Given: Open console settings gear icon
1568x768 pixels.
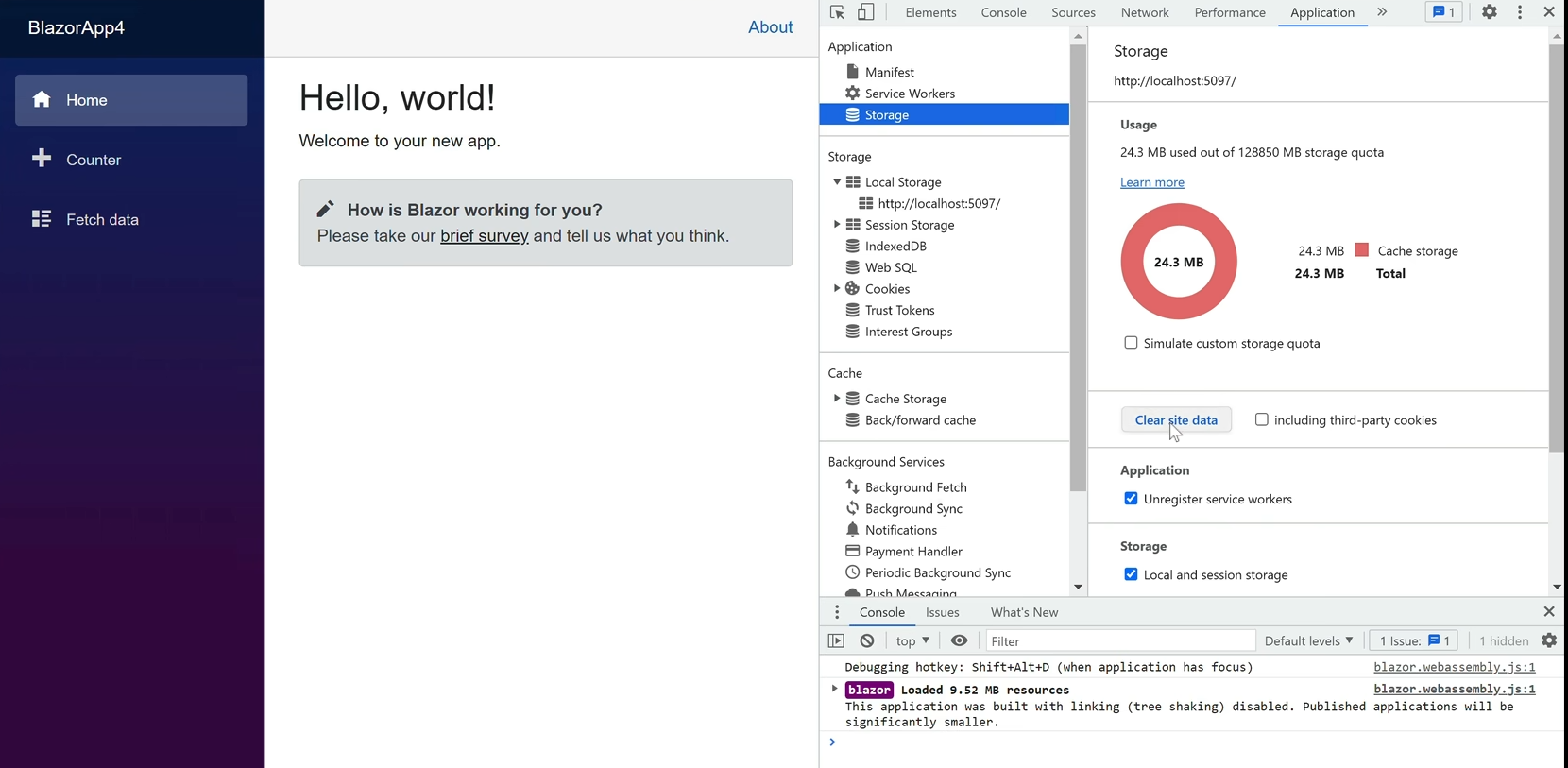Looking at the screenshot, I should coord(1549,640).
